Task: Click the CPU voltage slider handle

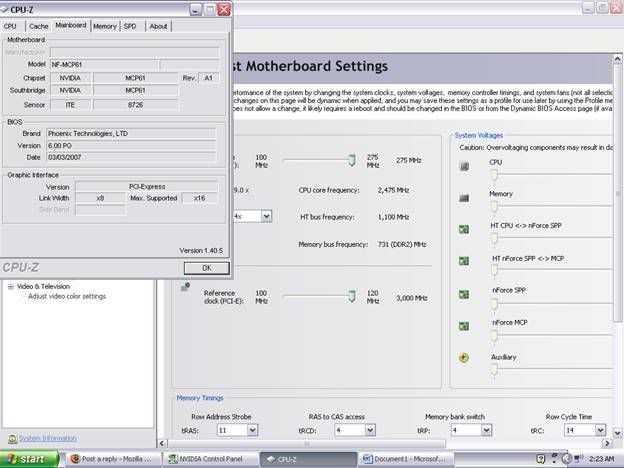Action: (x=494, y=174)
